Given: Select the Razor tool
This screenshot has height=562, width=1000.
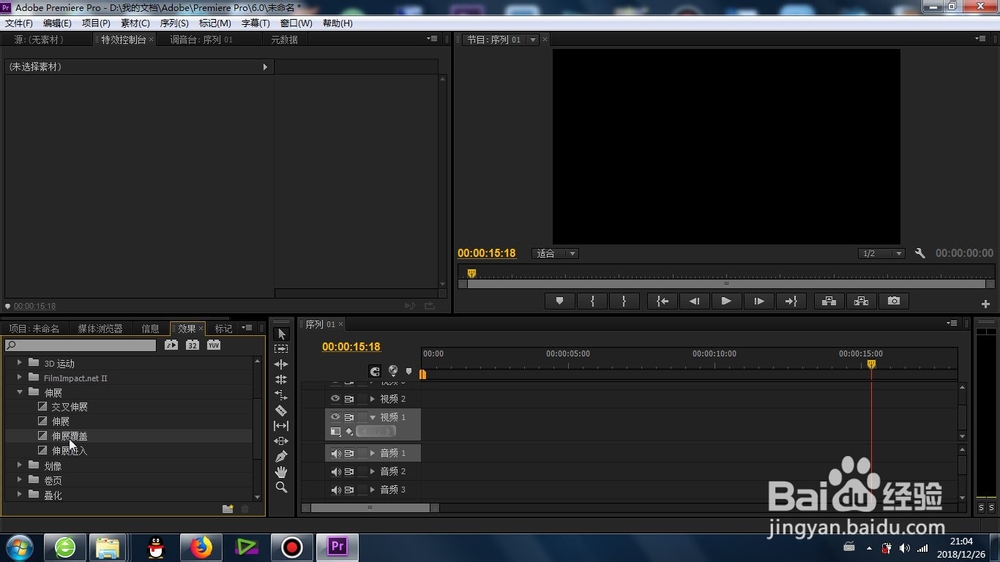Looking at the screenshot, I should 281,410.
